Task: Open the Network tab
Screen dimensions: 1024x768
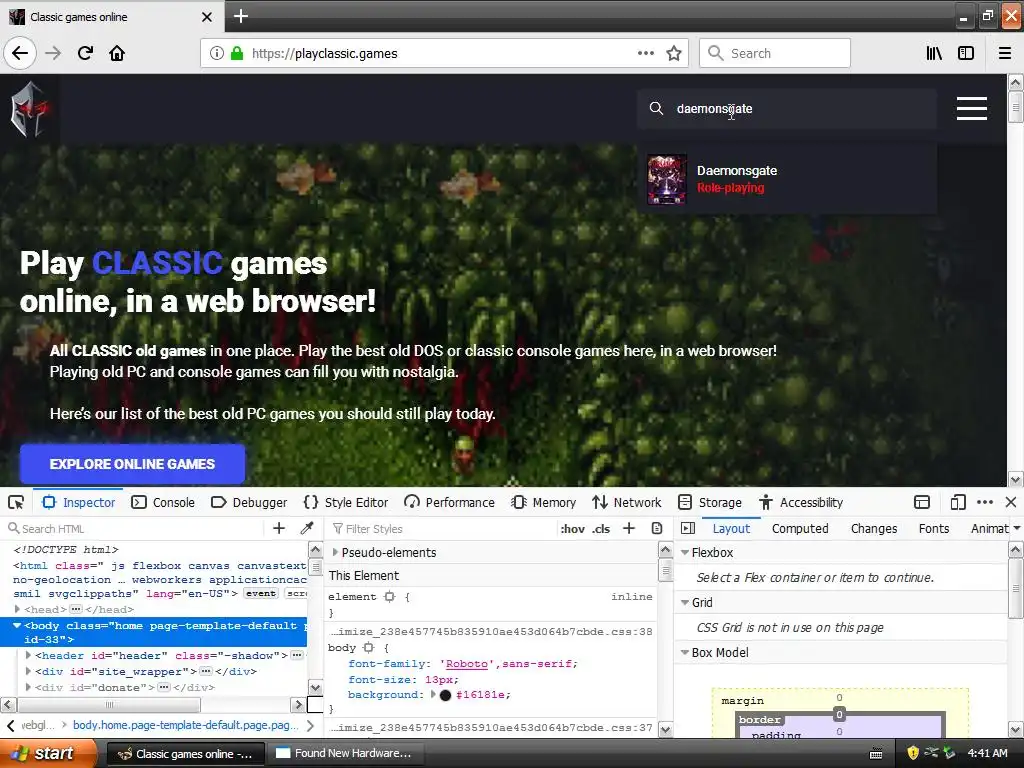Action: (x=627, y=502)
